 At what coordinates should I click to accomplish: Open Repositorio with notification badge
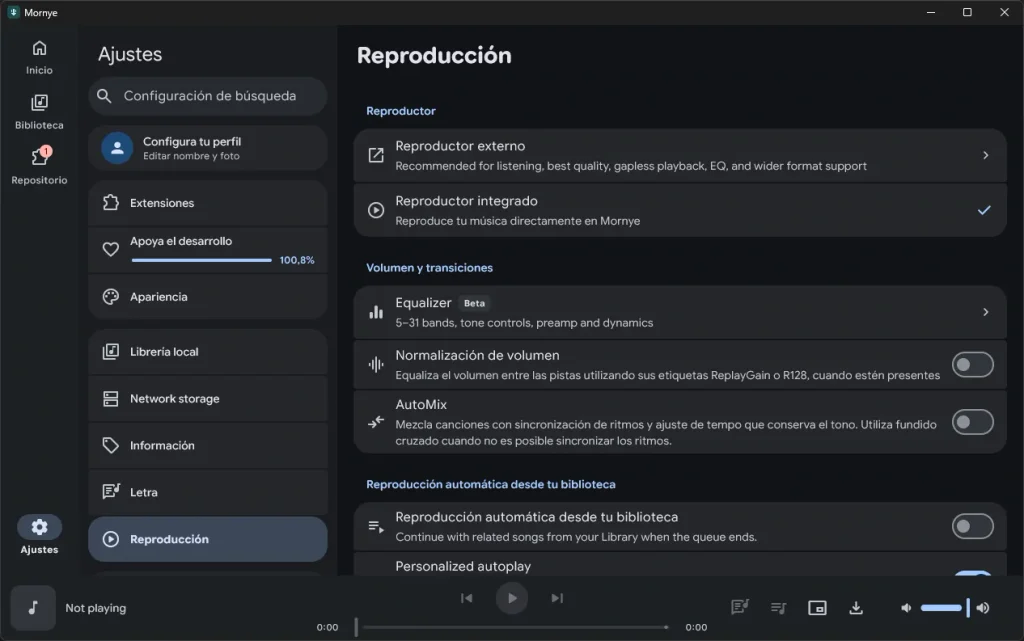click(x=39, y=166)
